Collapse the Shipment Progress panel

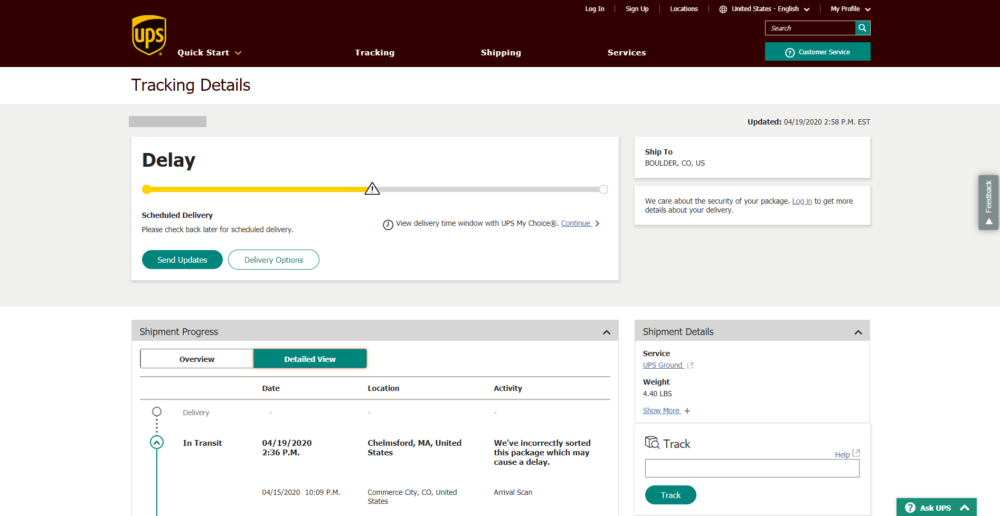[606, 332]
